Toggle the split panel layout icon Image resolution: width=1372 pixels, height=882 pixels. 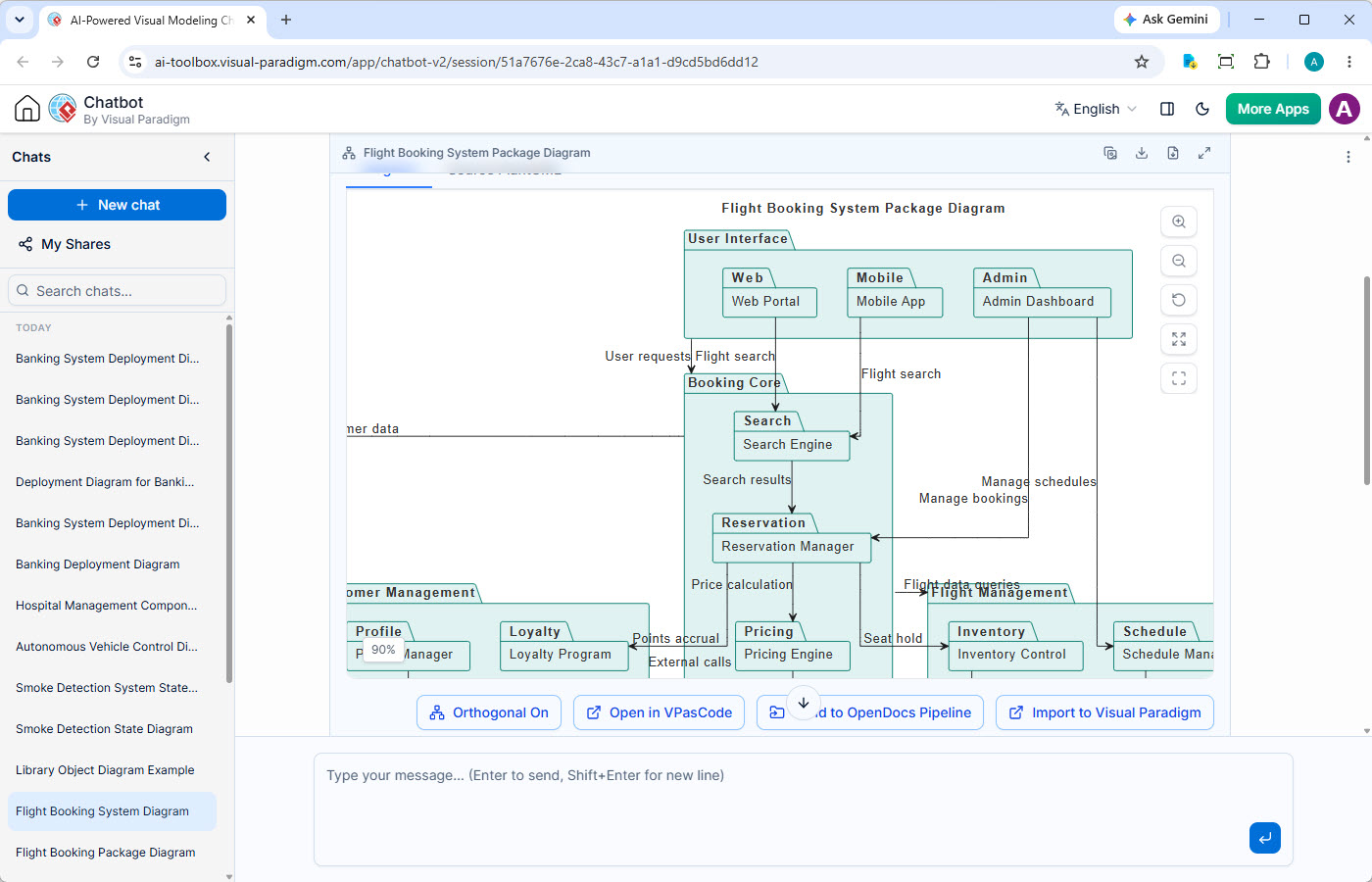point(1167,109)
